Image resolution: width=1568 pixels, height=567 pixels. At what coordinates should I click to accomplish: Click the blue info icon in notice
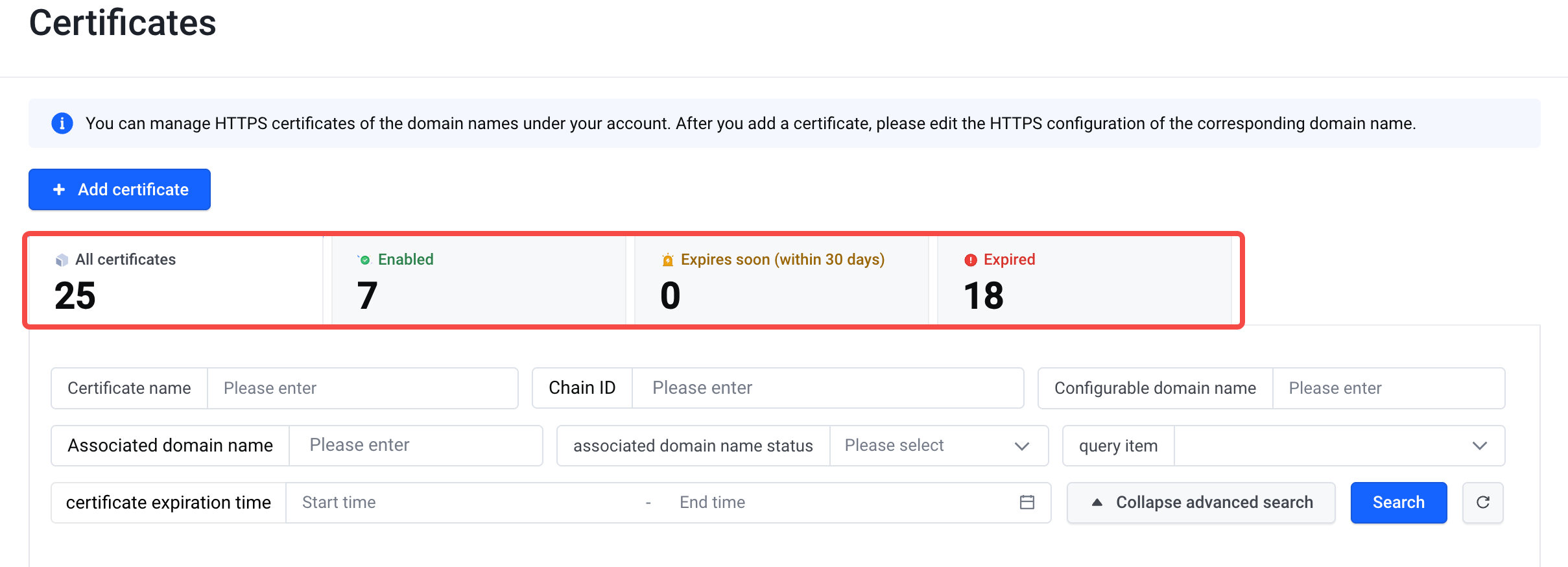62,123
